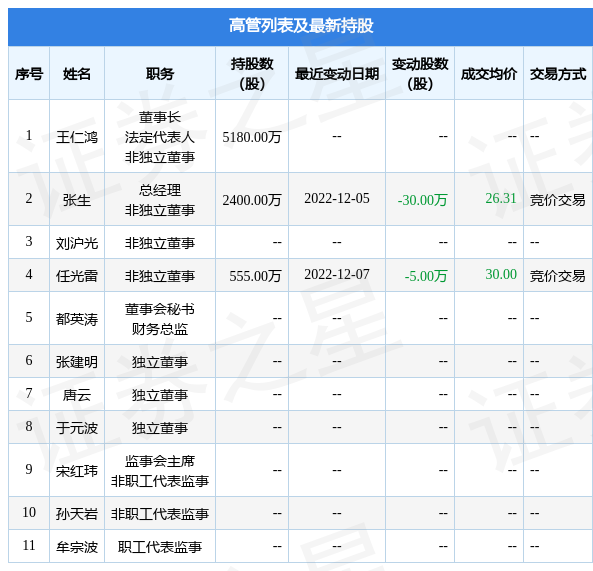Click the date 2022-12-07
The height and width of the screenshot is (571, 593).
[337, 275]
